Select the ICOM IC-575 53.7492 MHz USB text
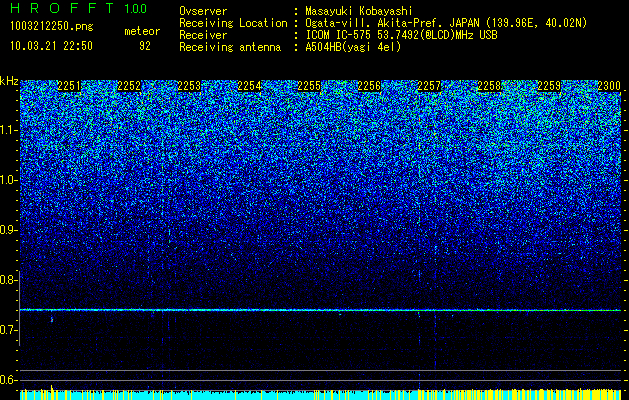The width and height of the screenshot is (629, 400). point(401,36)
